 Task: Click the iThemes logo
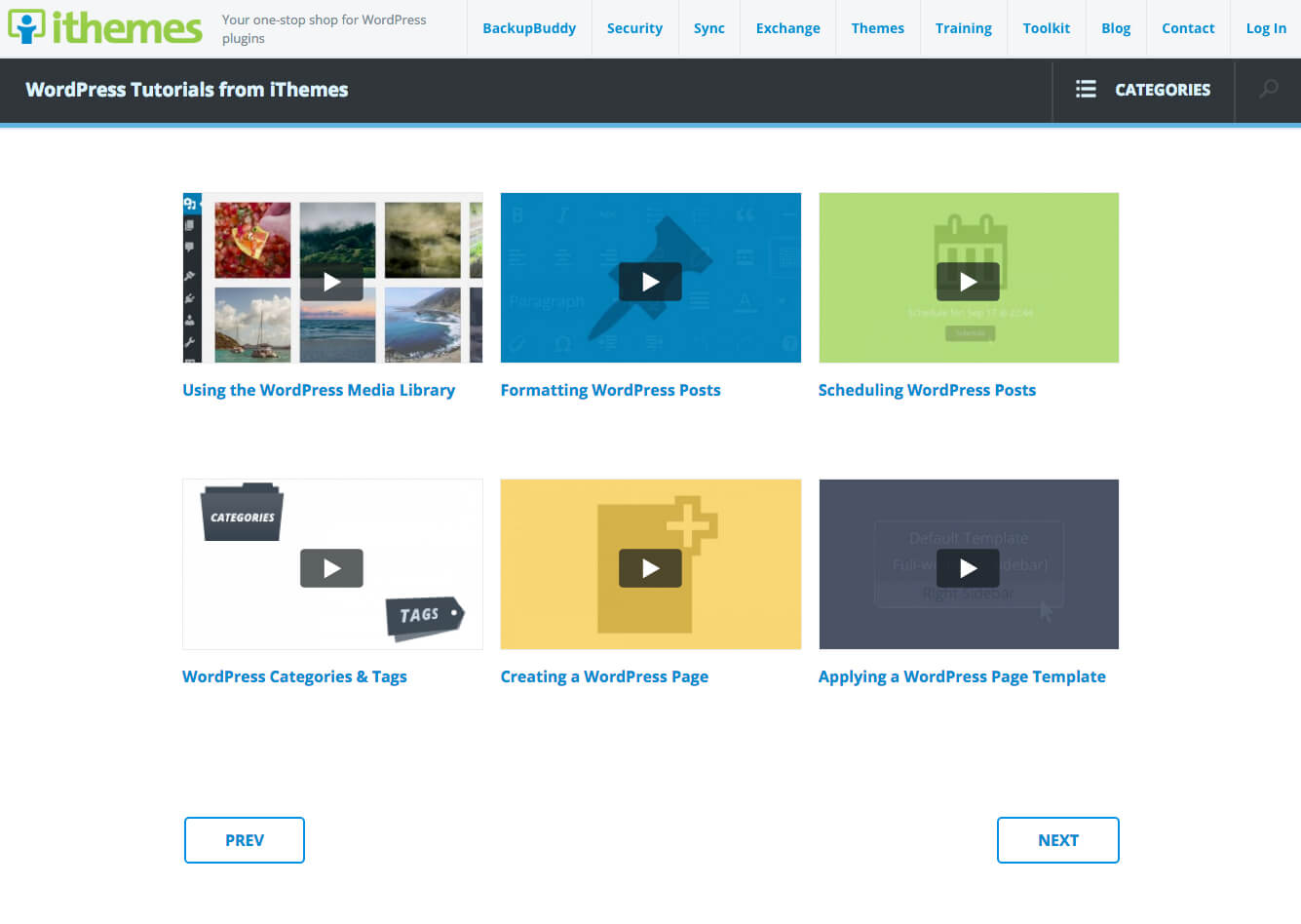(x=105, y=27)
